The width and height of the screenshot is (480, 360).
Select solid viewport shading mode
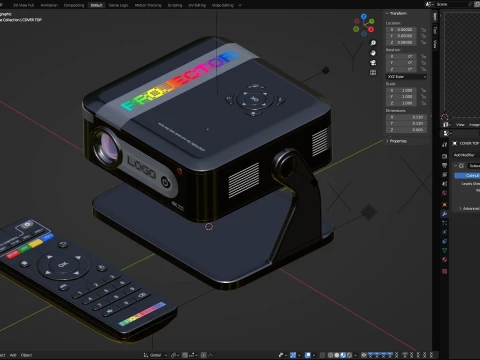(x=337, y=355)
